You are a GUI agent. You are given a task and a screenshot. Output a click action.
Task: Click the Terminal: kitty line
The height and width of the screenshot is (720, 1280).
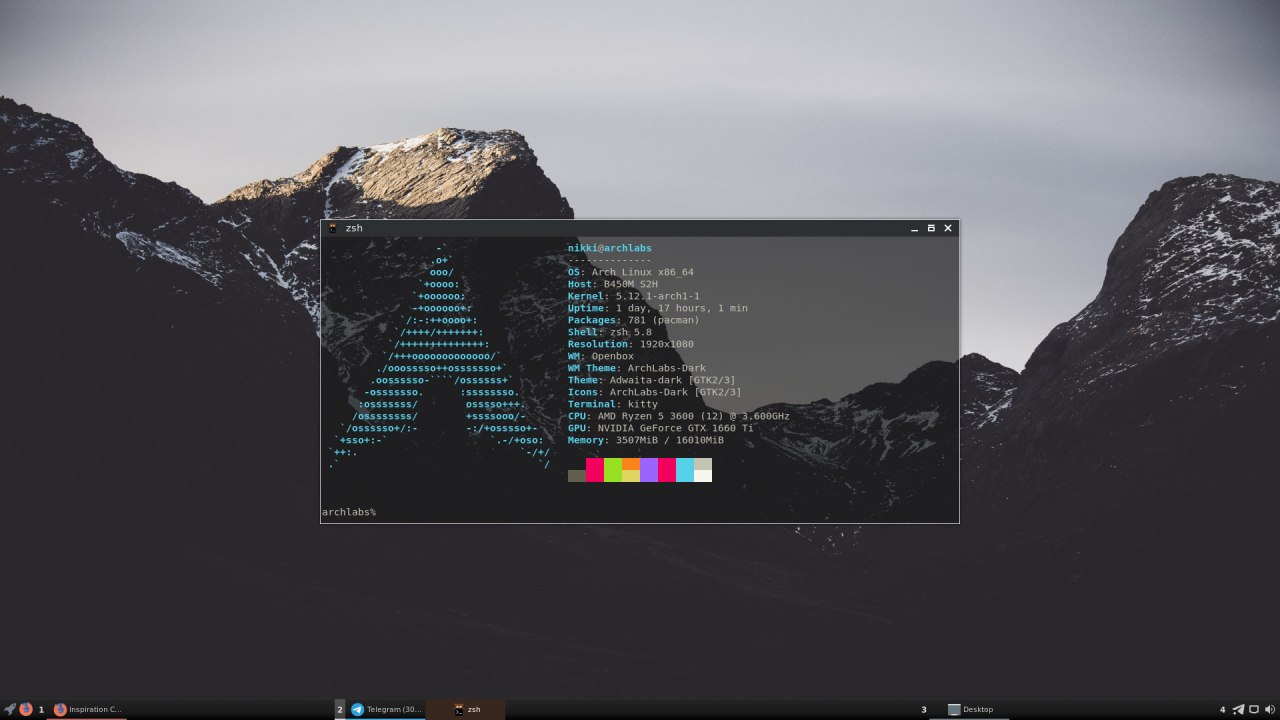point(613,404)
